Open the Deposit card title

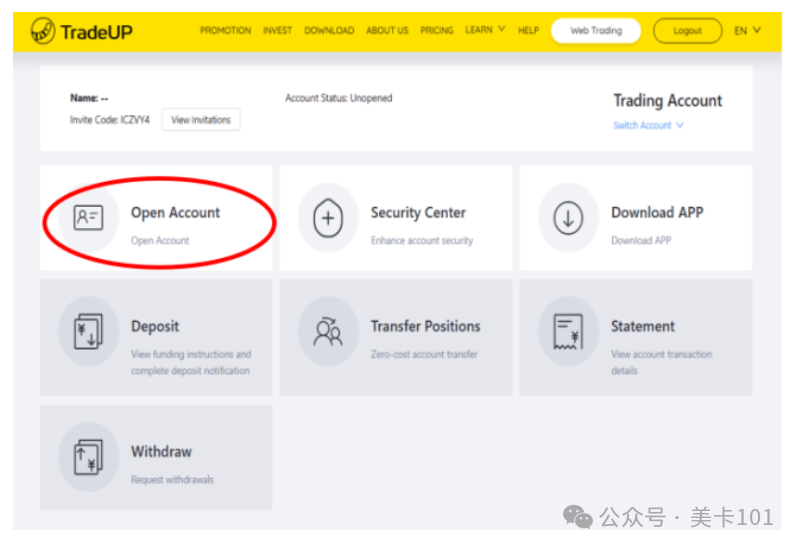click(155, 326)
